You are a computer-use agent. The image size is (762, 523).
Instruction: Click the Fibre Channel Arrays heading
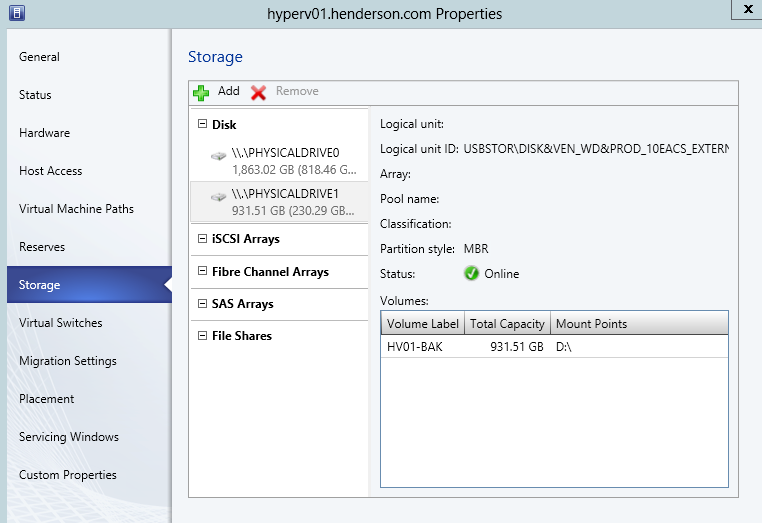(x=270, y=271)
